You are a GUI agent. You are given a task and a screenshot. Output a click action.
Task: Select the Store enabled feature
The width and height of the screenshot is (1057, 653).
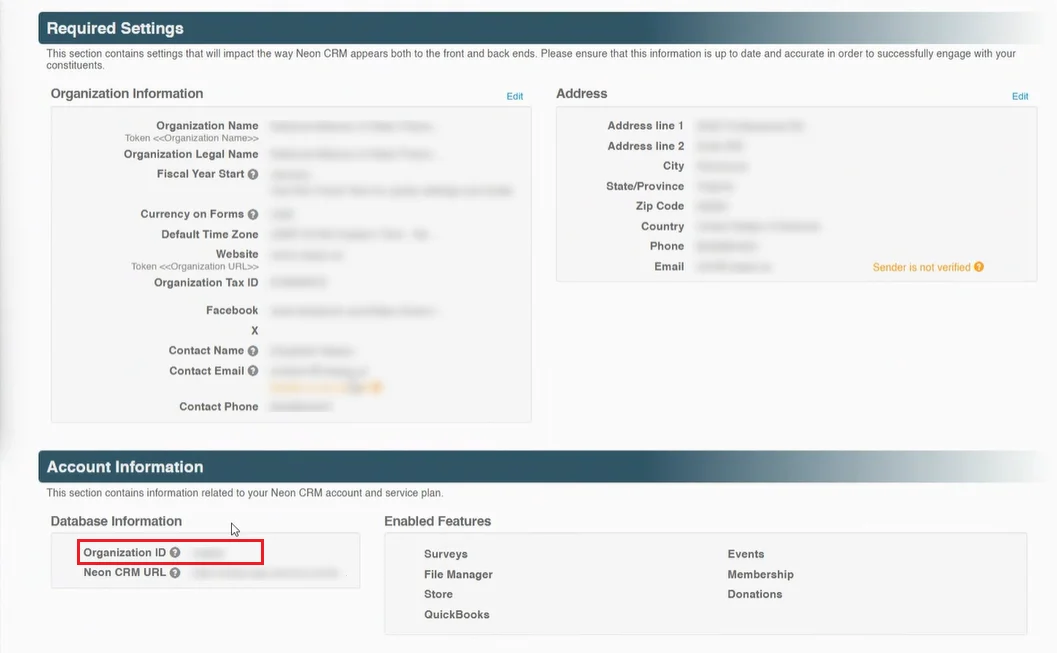click(x=438, y=594)
